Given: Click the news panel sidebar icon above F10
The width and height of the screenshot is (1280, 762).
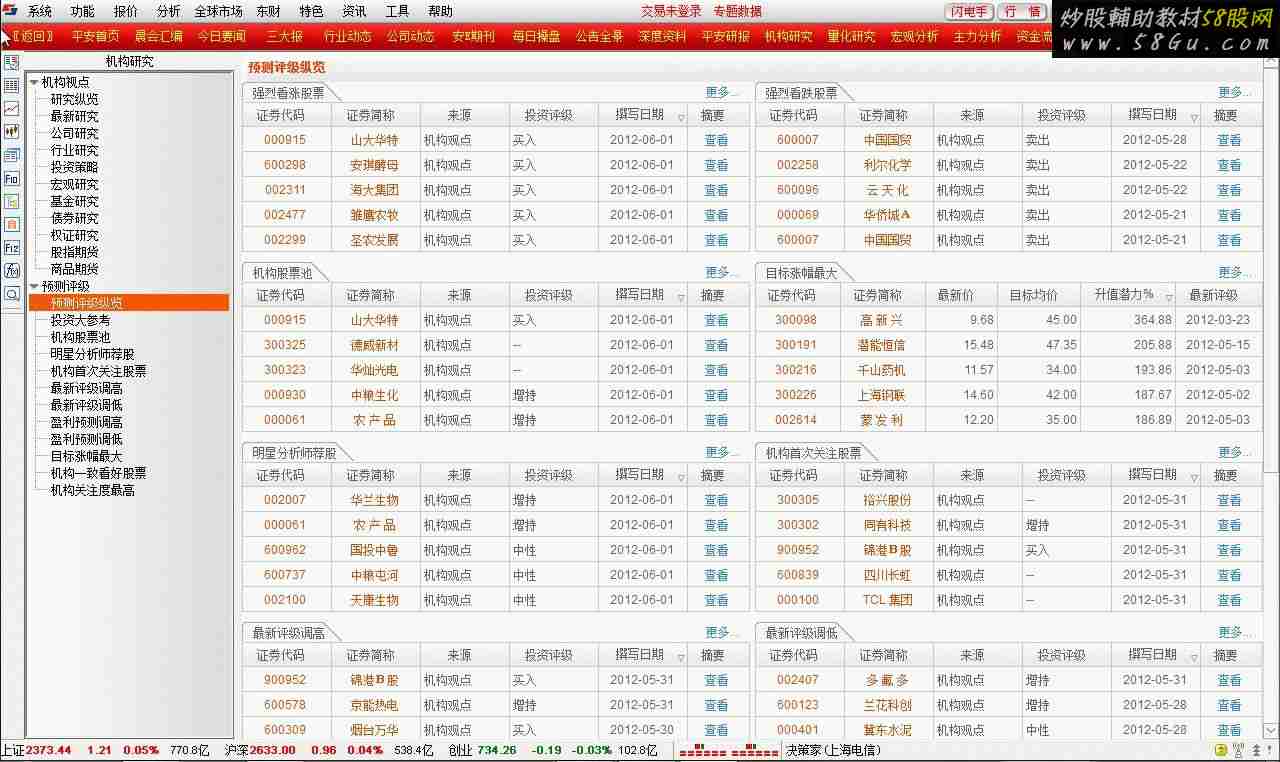Looking at the screenshot, I should click(12, 155).
